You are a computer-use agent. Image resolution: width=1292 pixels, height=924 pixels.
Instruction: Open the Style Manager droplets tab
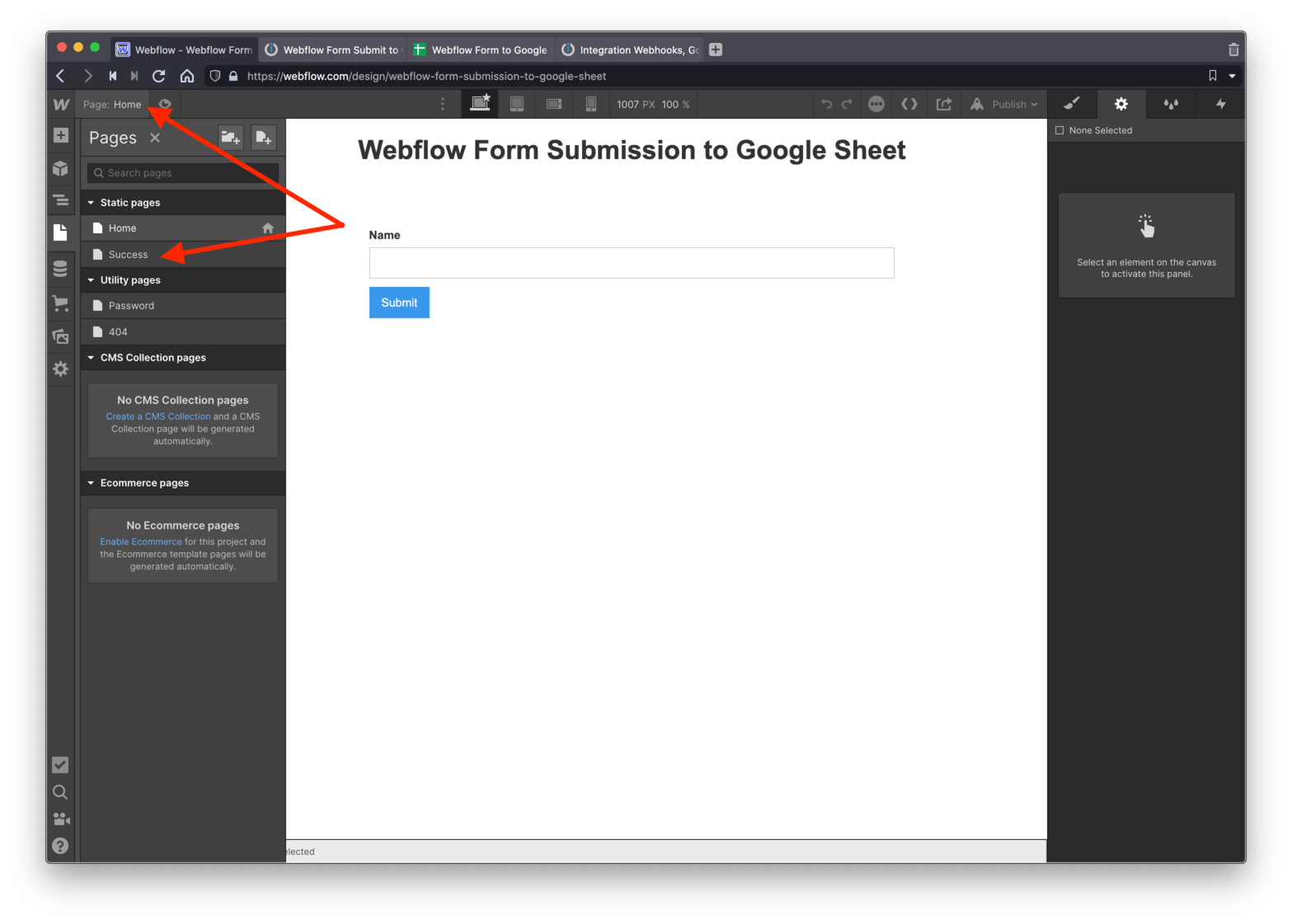1171,104
